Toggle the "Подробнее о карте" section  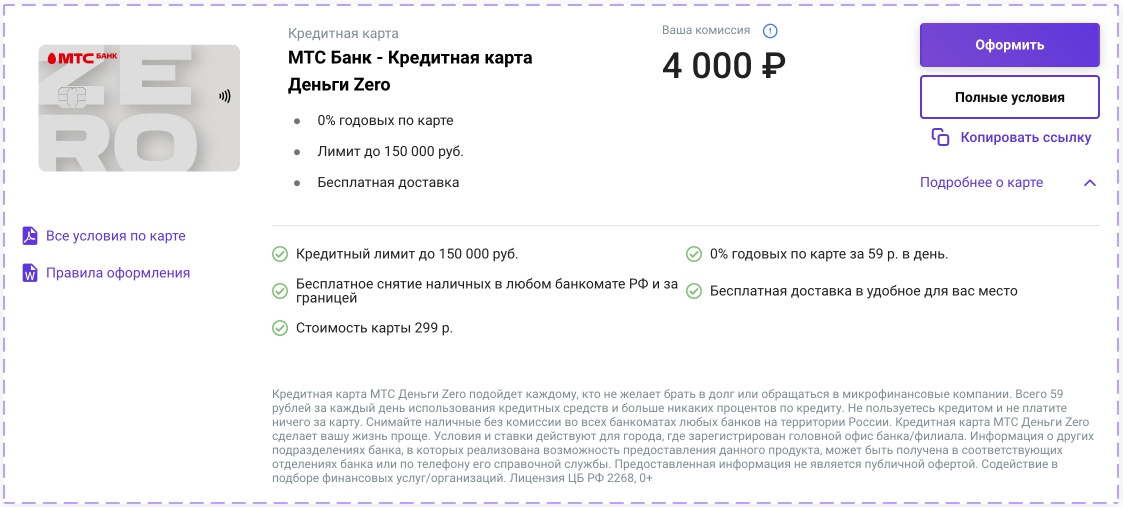pyautogui.click(x=981, y=183)
